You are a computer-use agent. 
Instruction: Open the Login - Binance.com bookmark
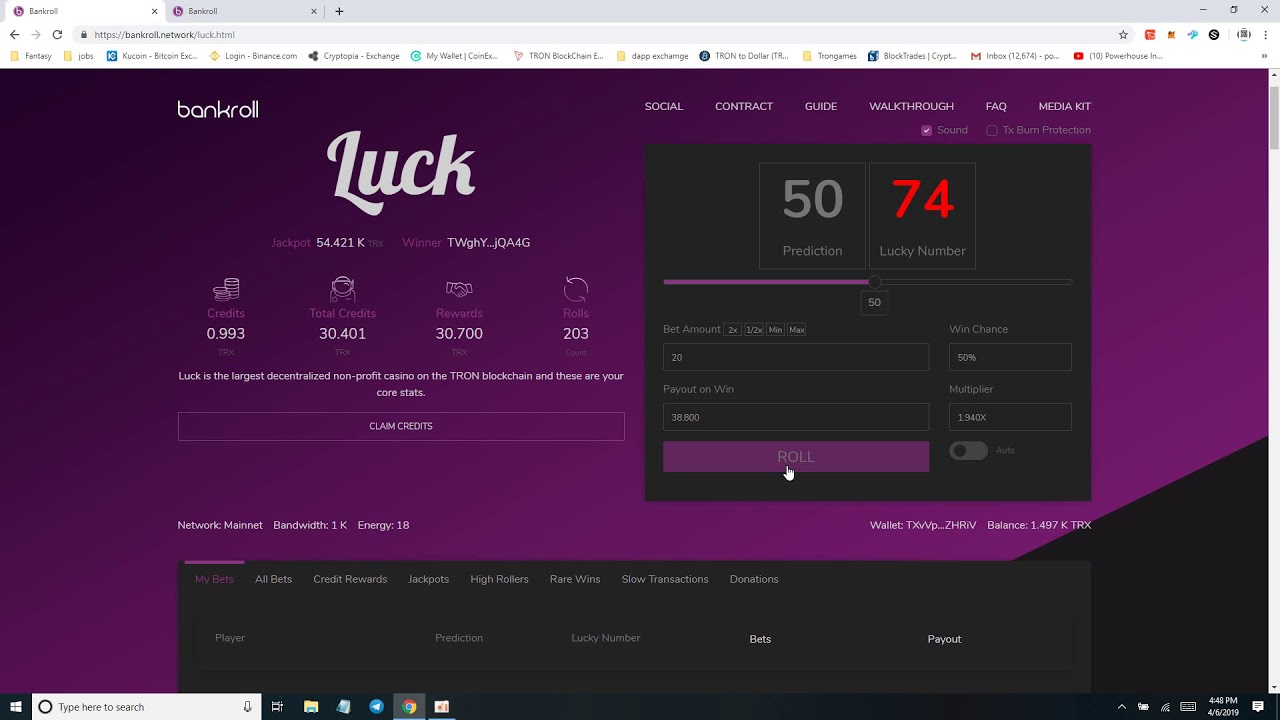pos(253,56)
